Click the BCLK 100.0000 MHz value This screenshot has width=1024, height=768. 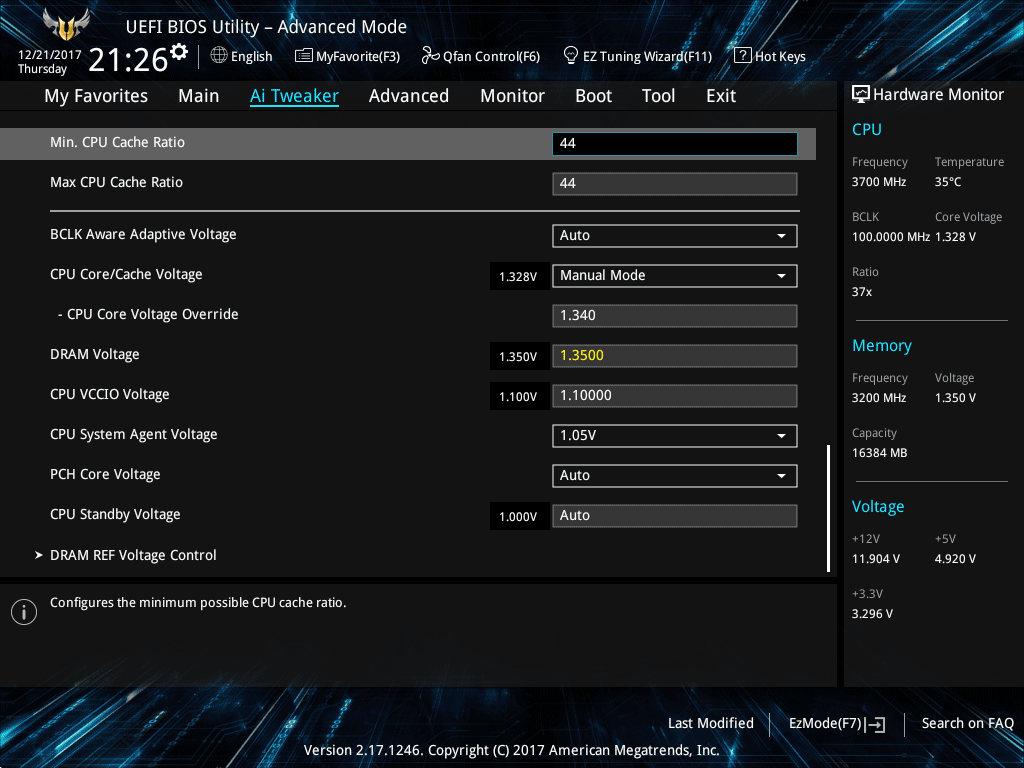tap(891, 236)
